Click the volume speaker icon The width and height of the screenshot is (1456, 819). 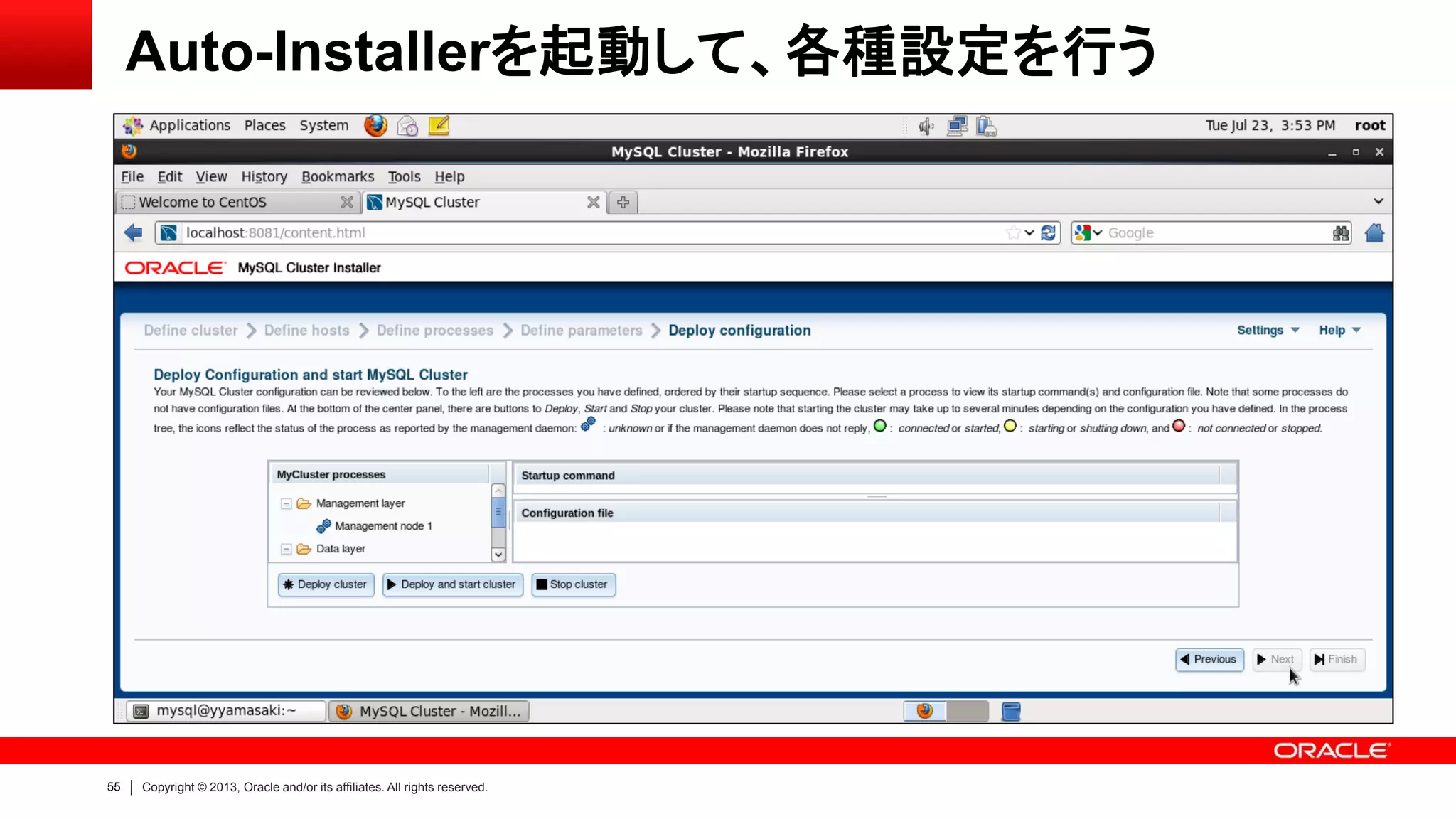[926, 127]
